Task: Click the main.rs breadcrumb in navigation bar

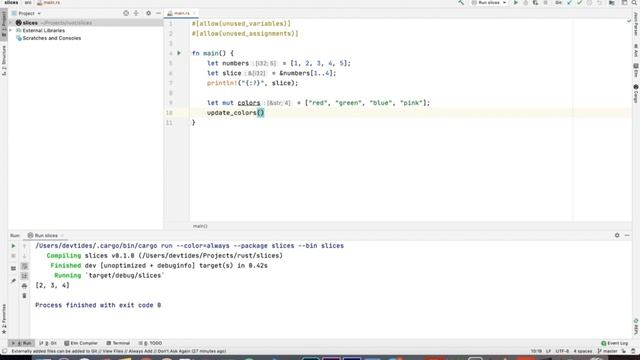Action: [x=48, y=2]
